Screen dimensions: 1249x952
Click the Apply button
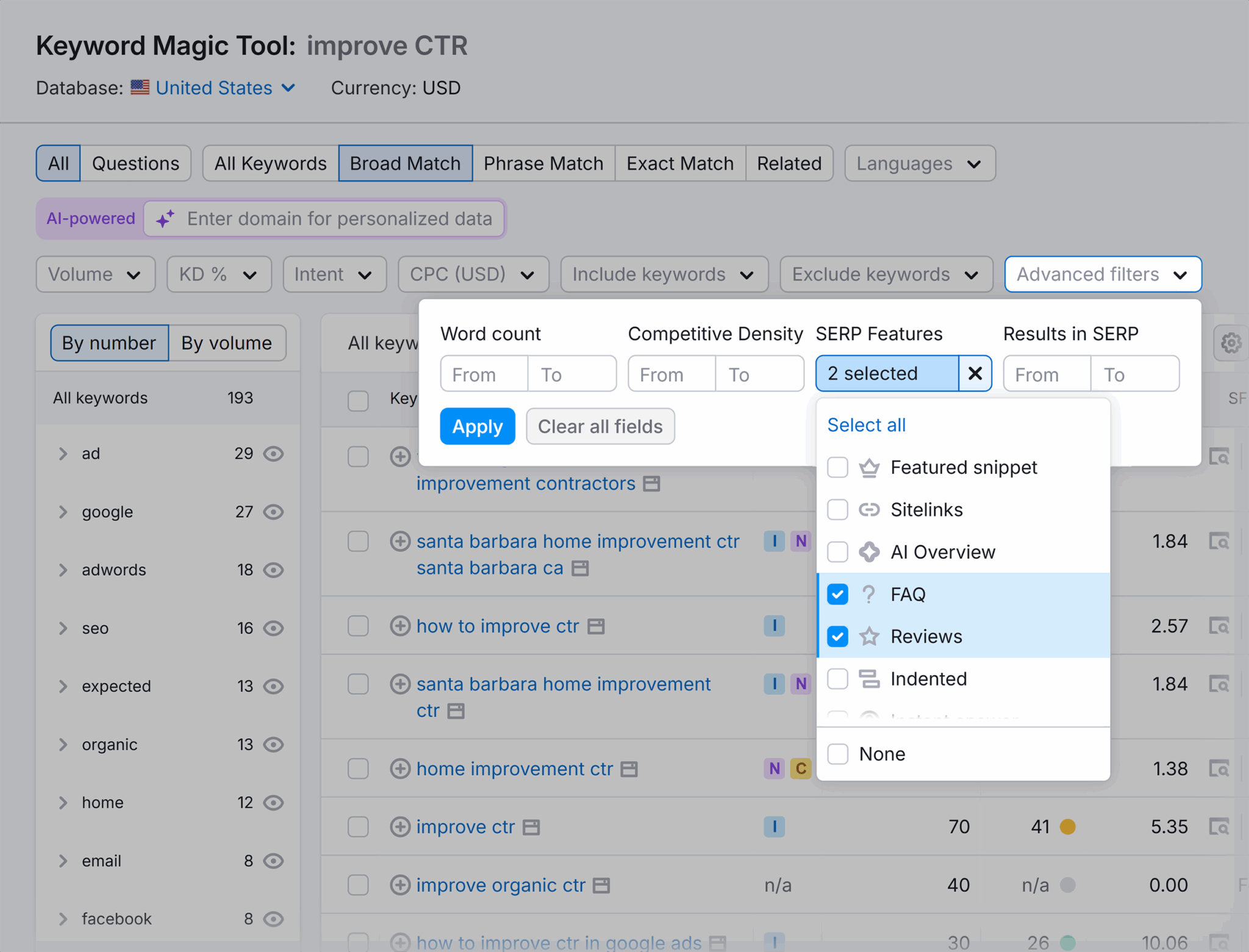coord(478,426)
